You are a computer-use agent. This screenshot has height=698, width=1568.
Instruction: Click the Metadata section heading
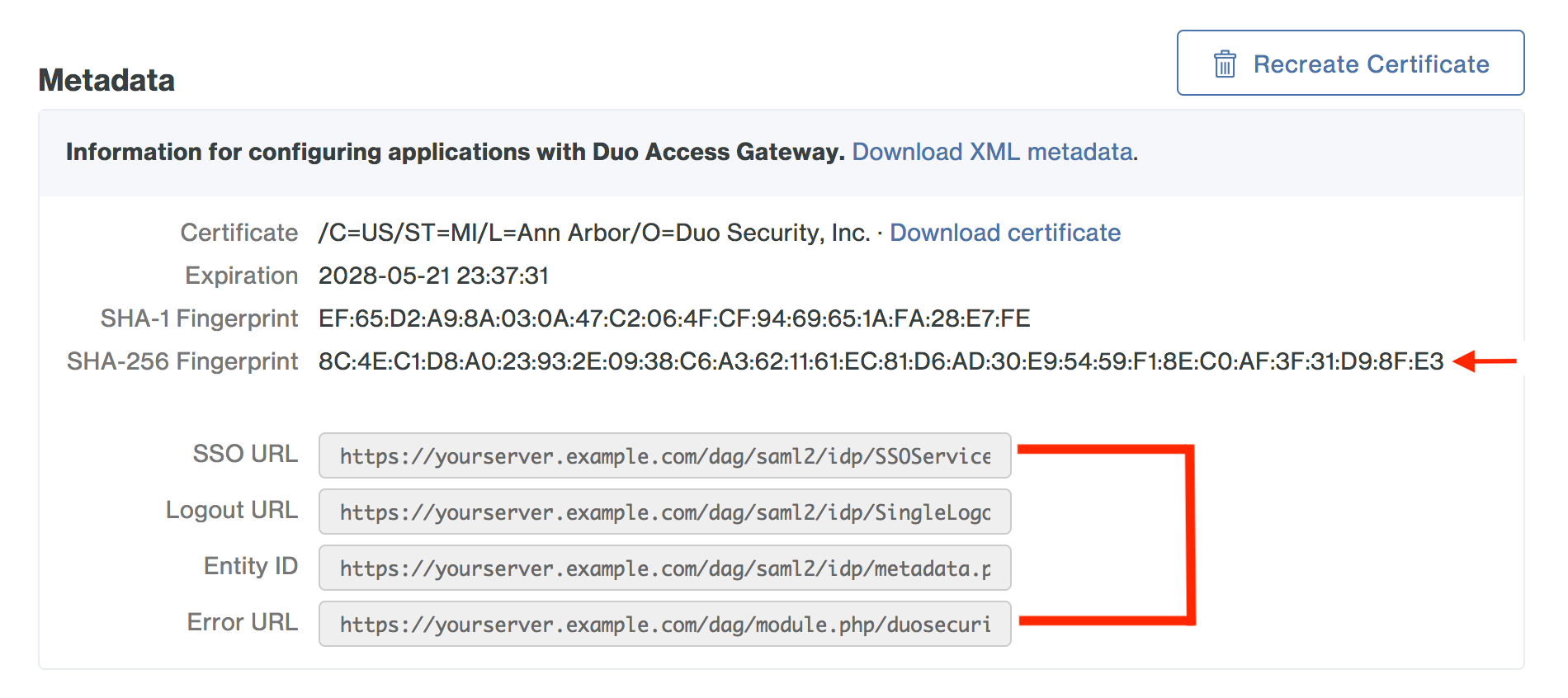[106, 80]
